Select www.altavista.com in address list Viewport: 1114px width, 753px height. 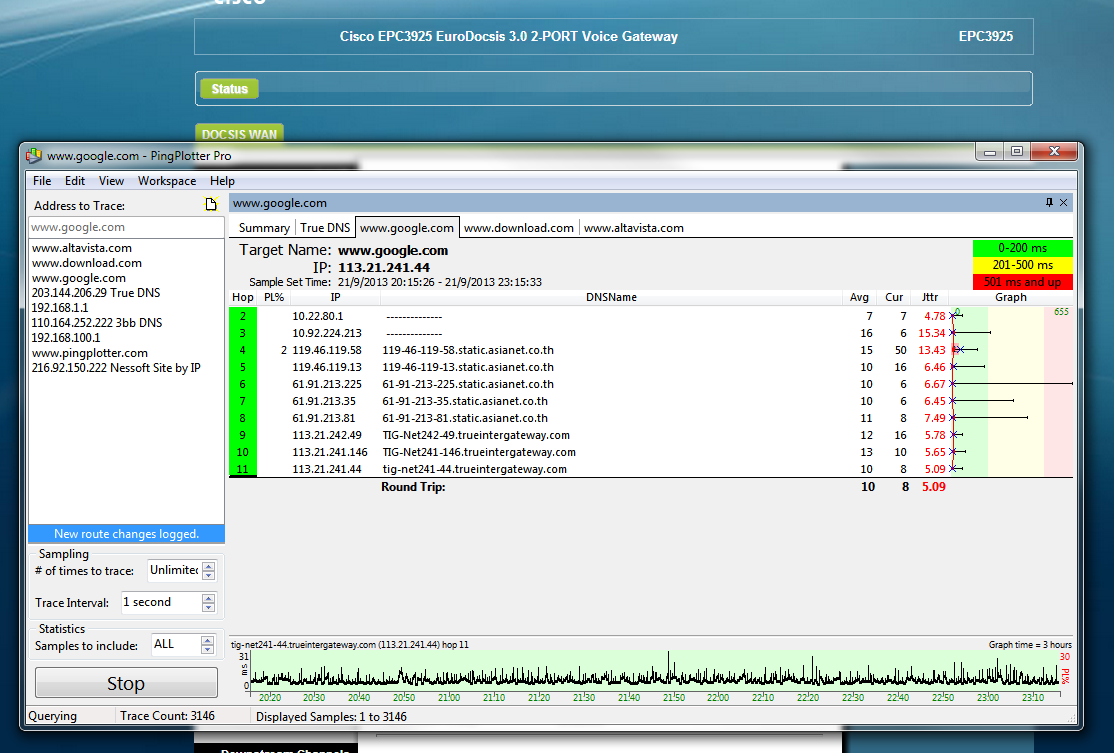tap(82, 248)
